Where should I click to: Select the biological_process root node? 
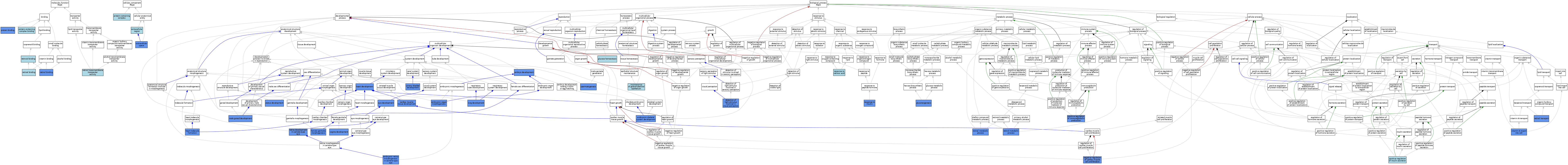point(818,4)
